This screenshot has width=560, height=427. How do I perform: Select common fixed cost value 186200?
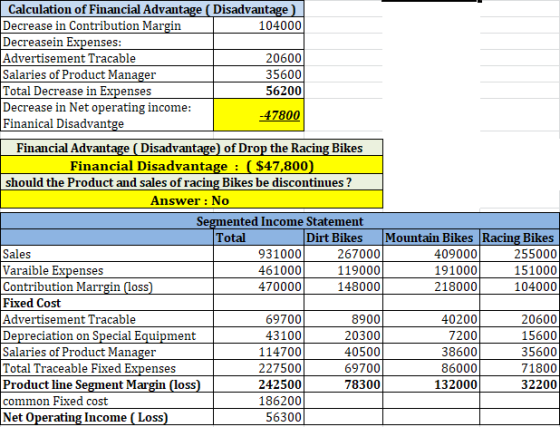point(259,401)
